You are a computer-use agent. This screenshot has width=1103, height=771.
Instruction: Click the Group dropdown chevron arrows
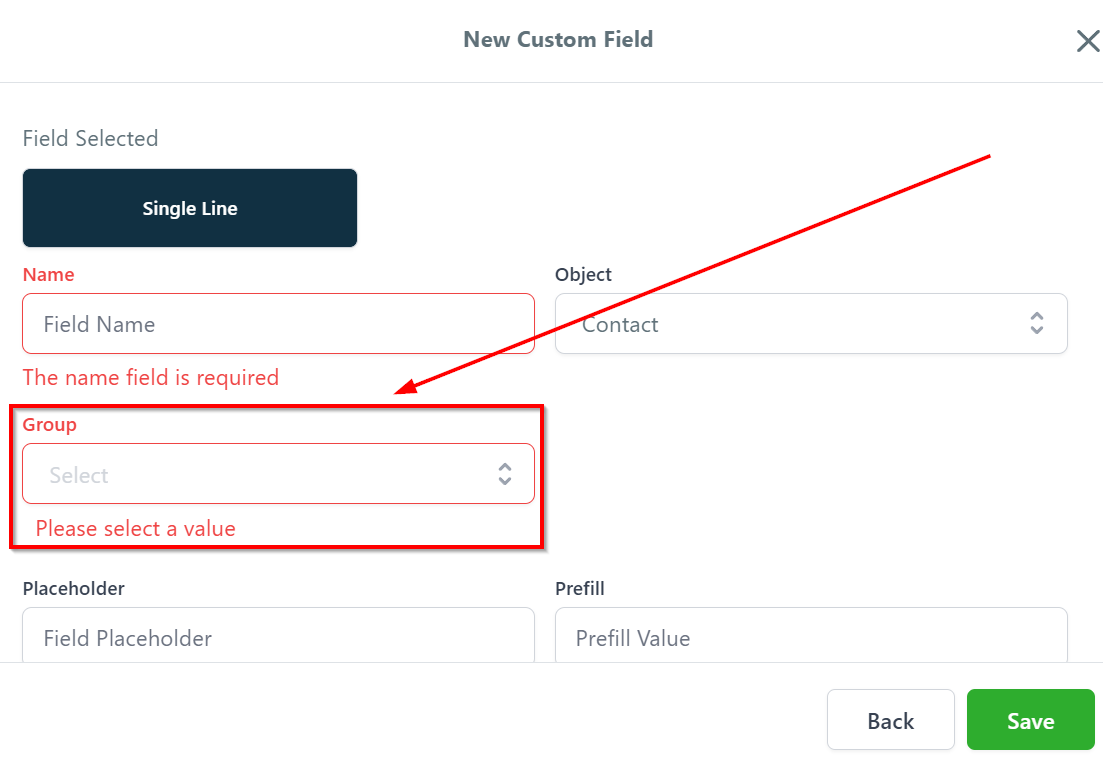coord(505,474)
